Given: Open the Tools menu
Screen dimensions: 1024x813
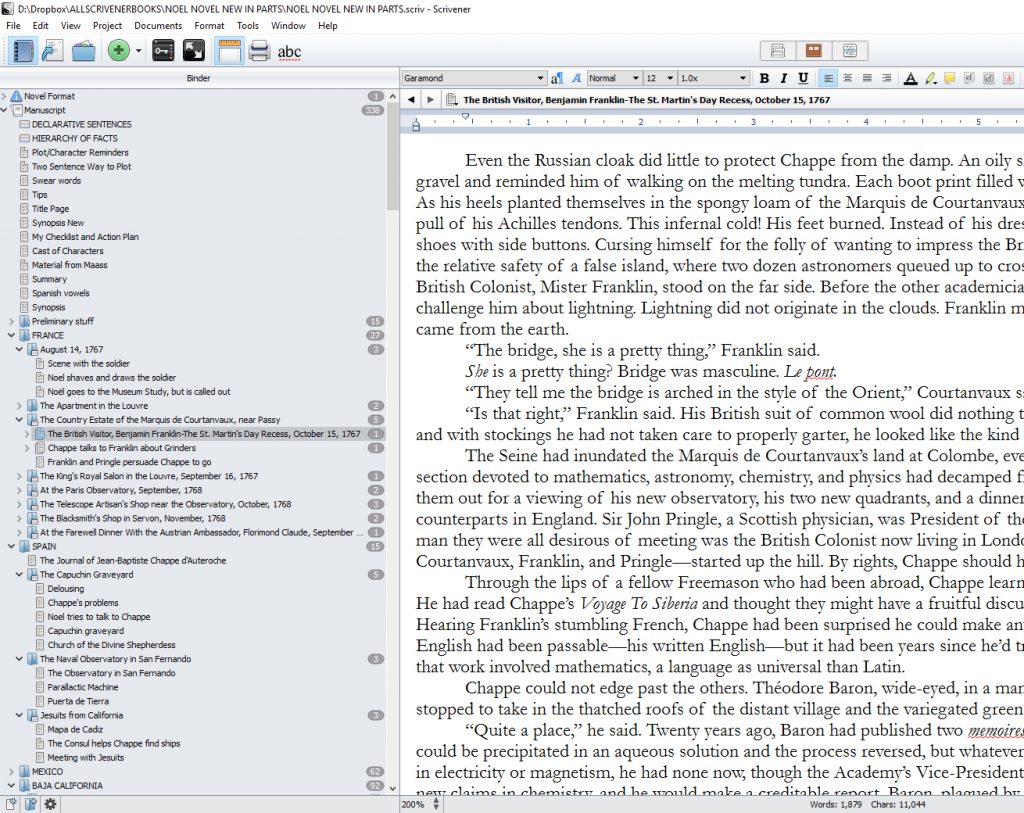Looking at the screenshot, I should (x=248, y=25).
